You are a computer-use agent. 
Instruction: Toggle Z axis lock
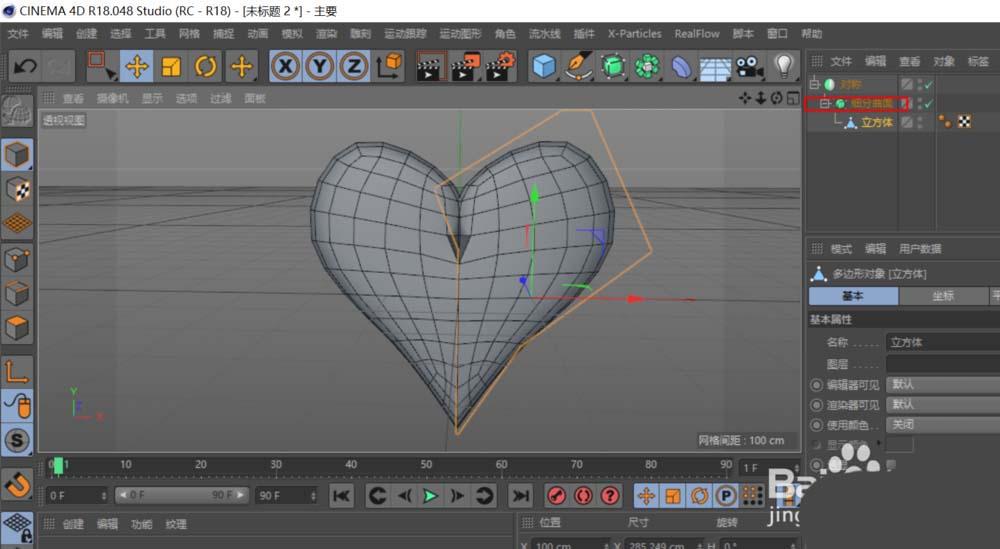pos(354,67)
